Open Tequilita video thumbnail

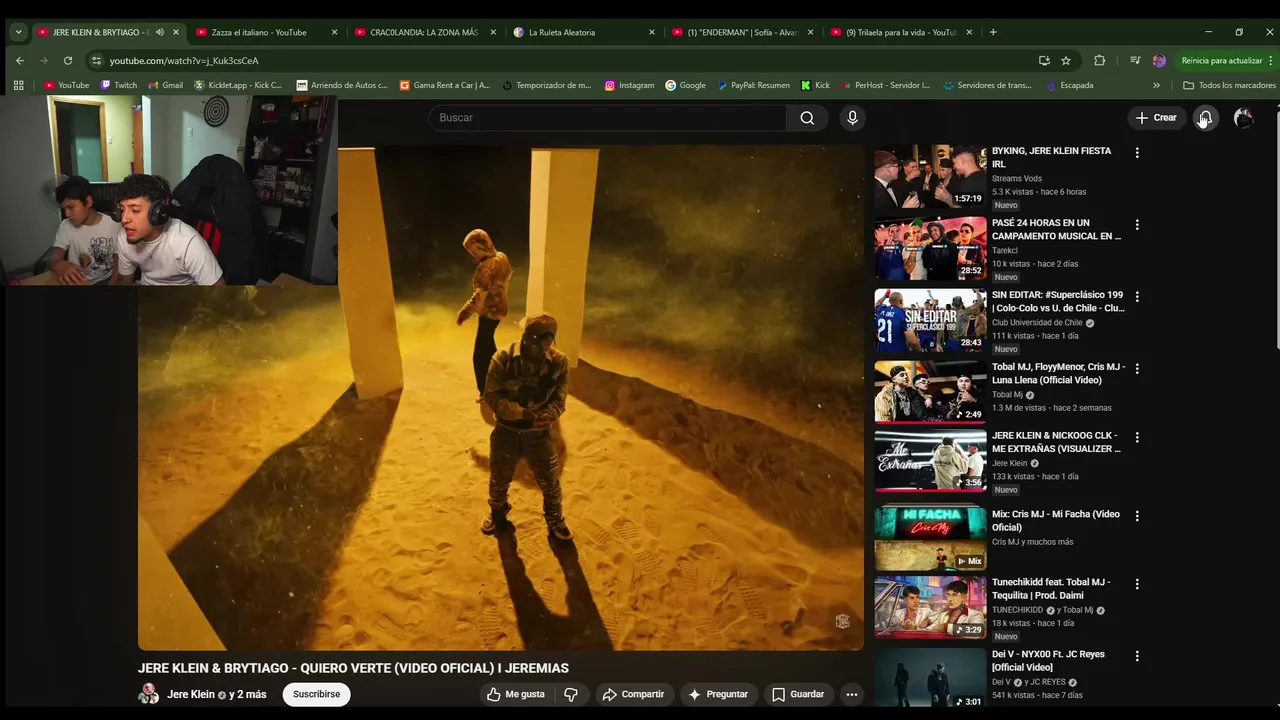930,607
